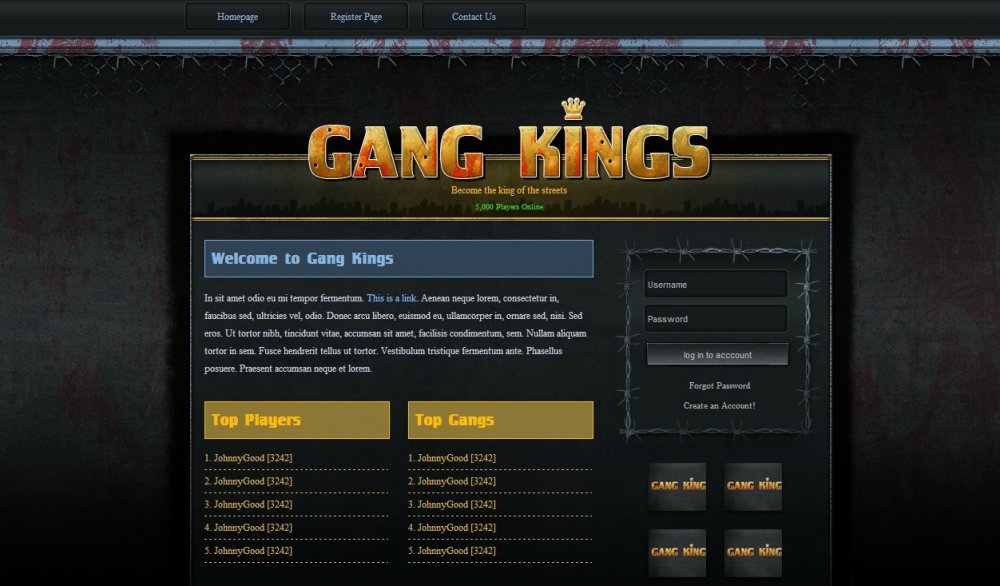The image size is (1000, 586).
Task: Click the 'This is a link' hyperlink
Action: point(391,298)
